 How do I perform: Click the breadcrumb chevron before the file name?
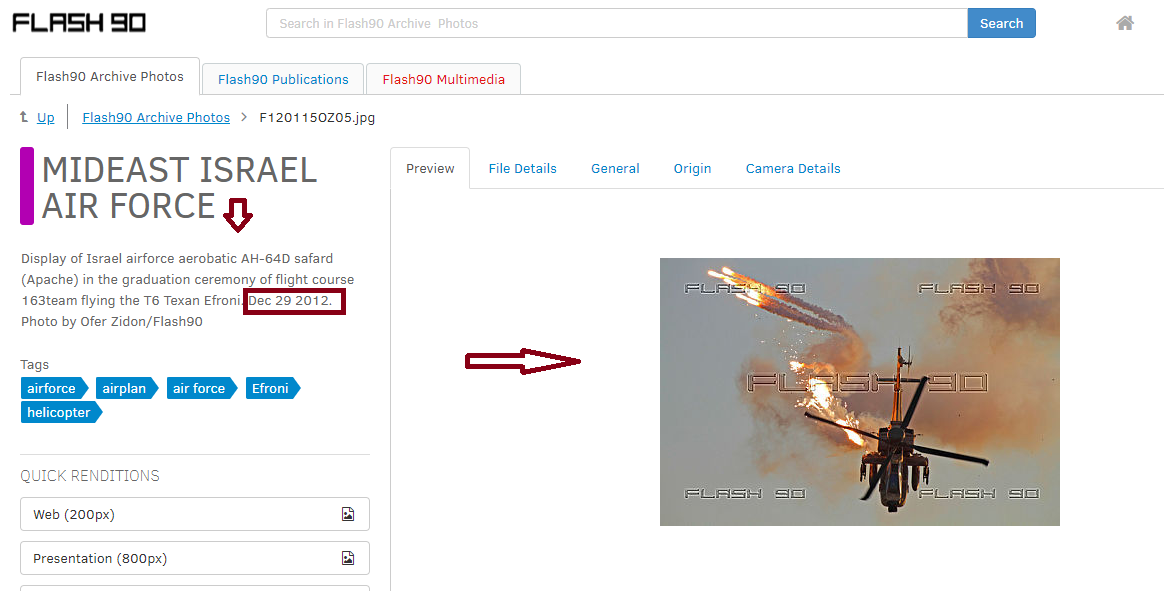click(x=243, y=117)
